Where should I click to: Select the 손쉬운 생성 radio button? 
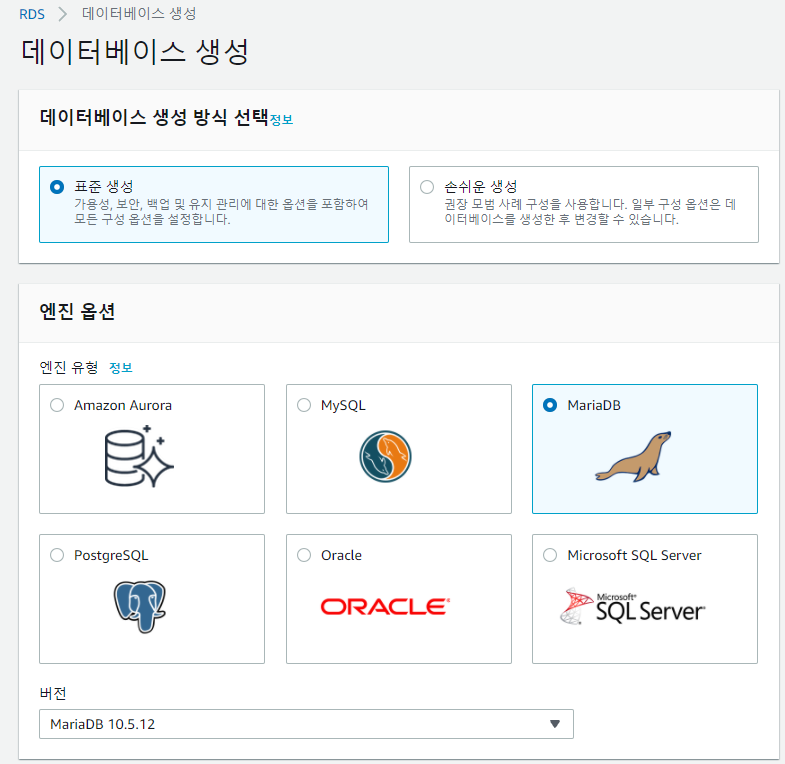coord(427,187)
